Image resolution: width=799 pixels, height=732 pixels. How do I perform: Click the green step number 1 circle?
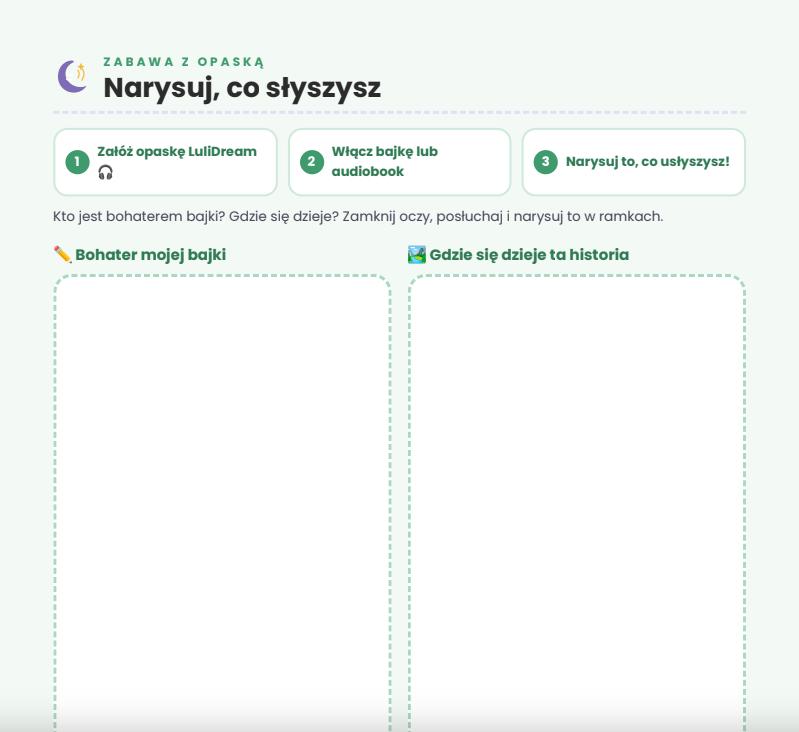tap(77, 162)
